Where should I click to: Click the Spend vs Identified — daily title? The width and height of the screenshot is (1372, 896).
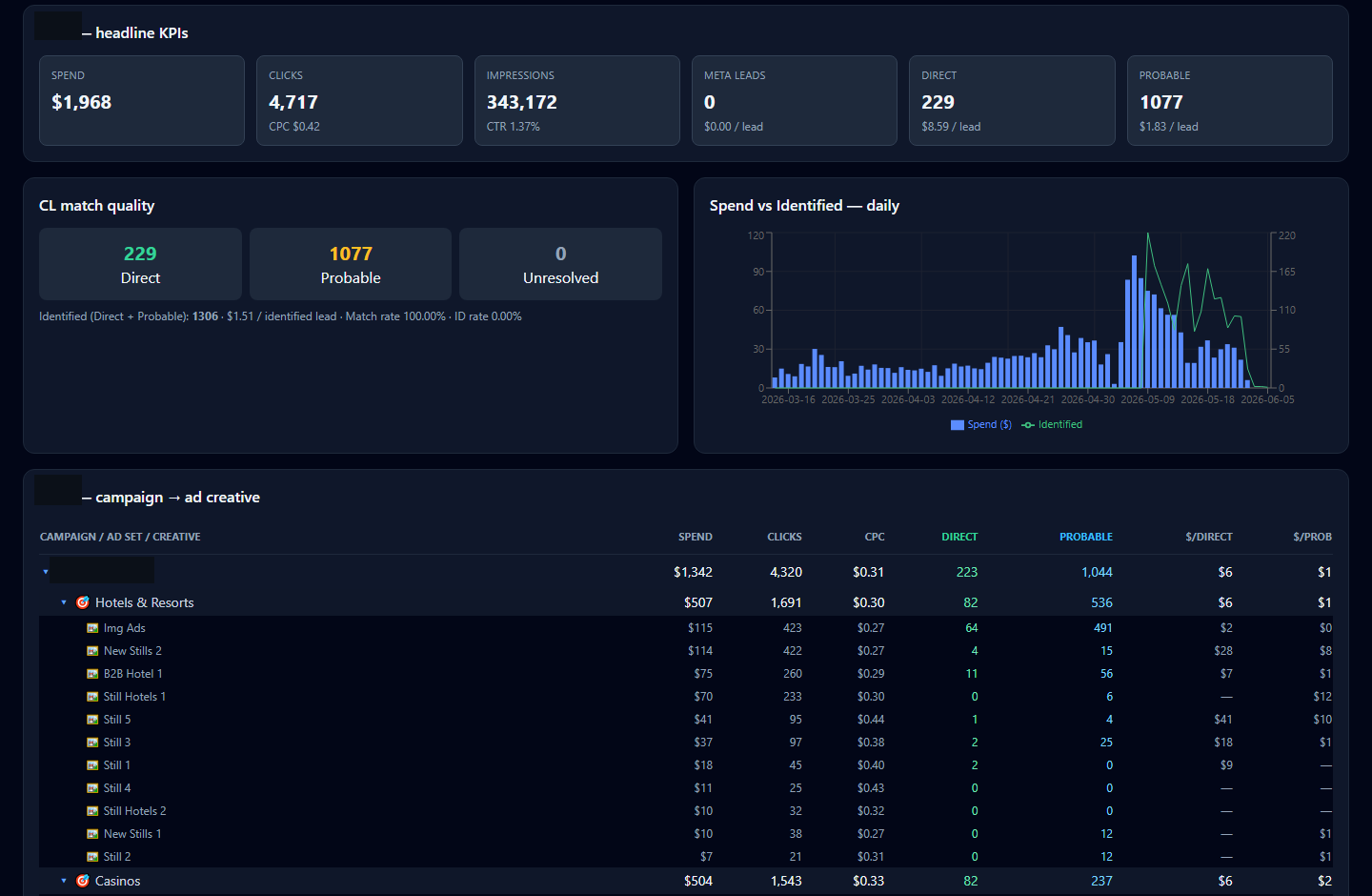[804, 206]
